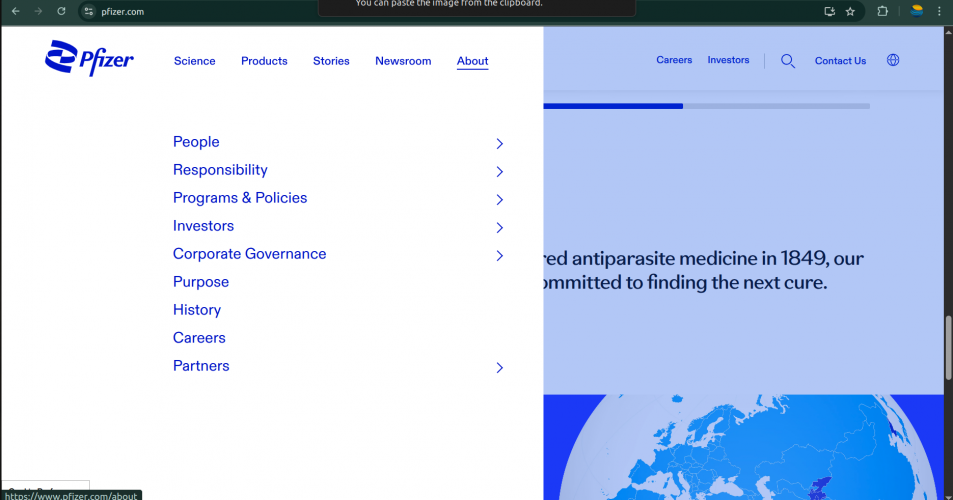Open the Stories menu
This screenshot has height=500, width=953.
click(x=331, y=61)
